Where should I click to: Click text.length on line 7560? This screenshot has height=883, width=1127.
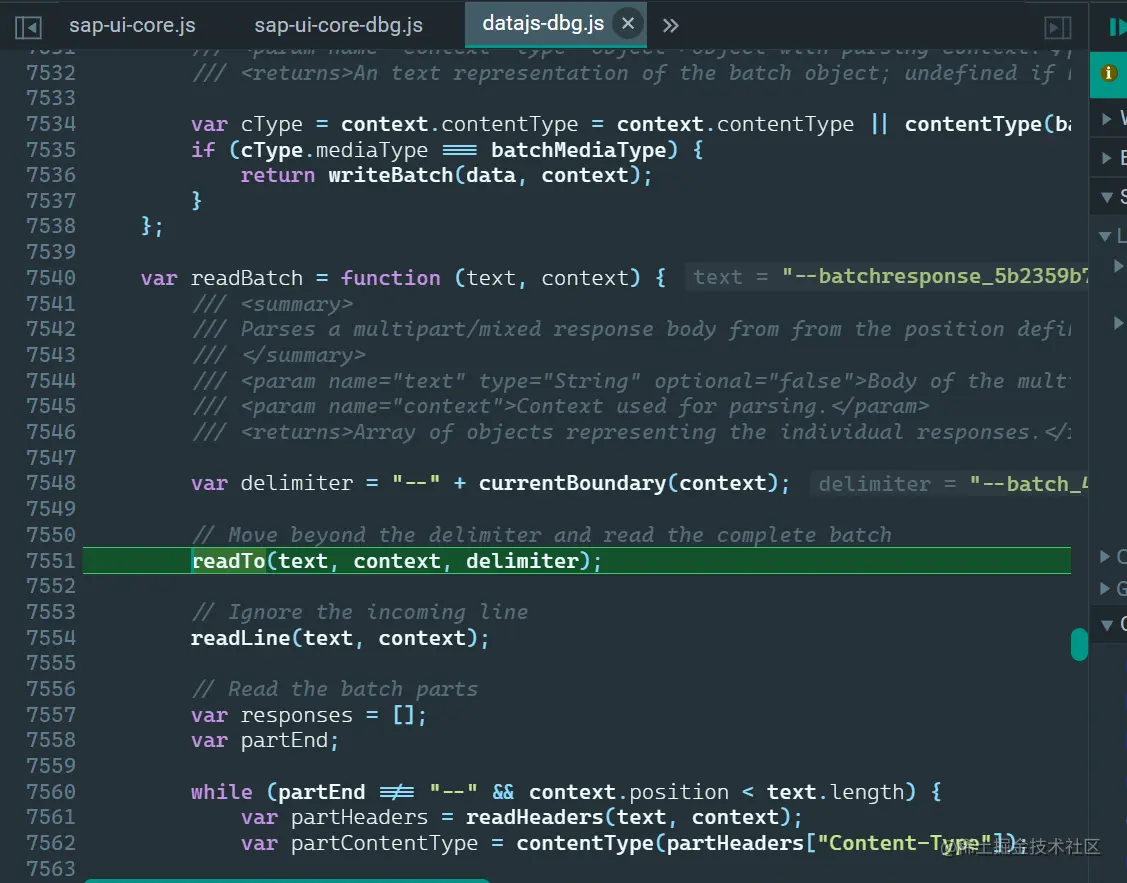click(834, 792)
